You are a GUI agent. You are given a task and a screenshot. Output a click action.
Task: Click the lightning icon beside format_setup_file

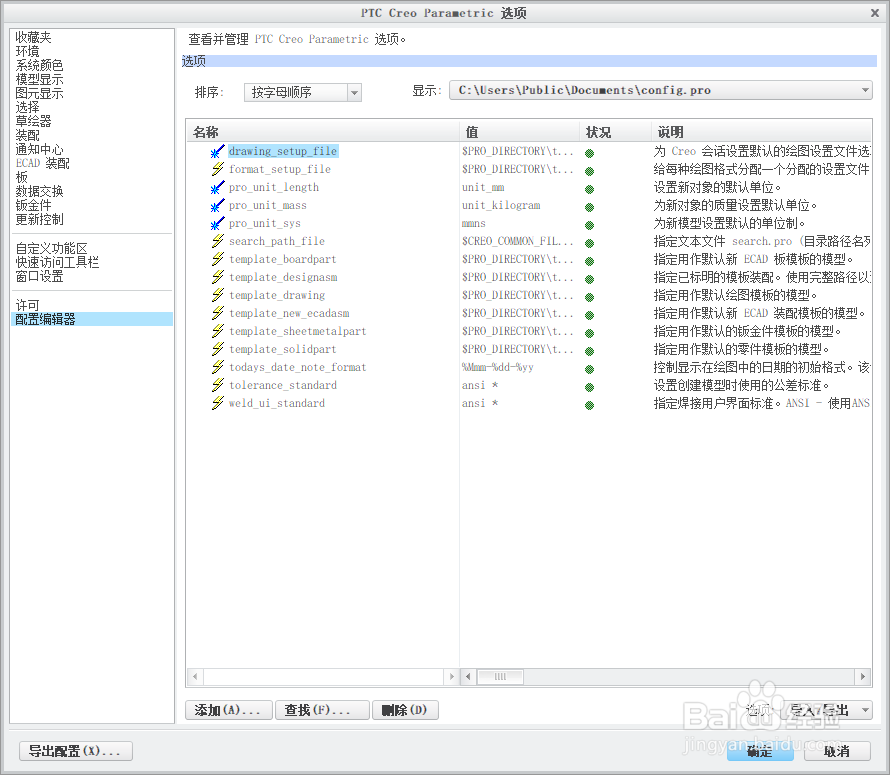click(217, 169)
